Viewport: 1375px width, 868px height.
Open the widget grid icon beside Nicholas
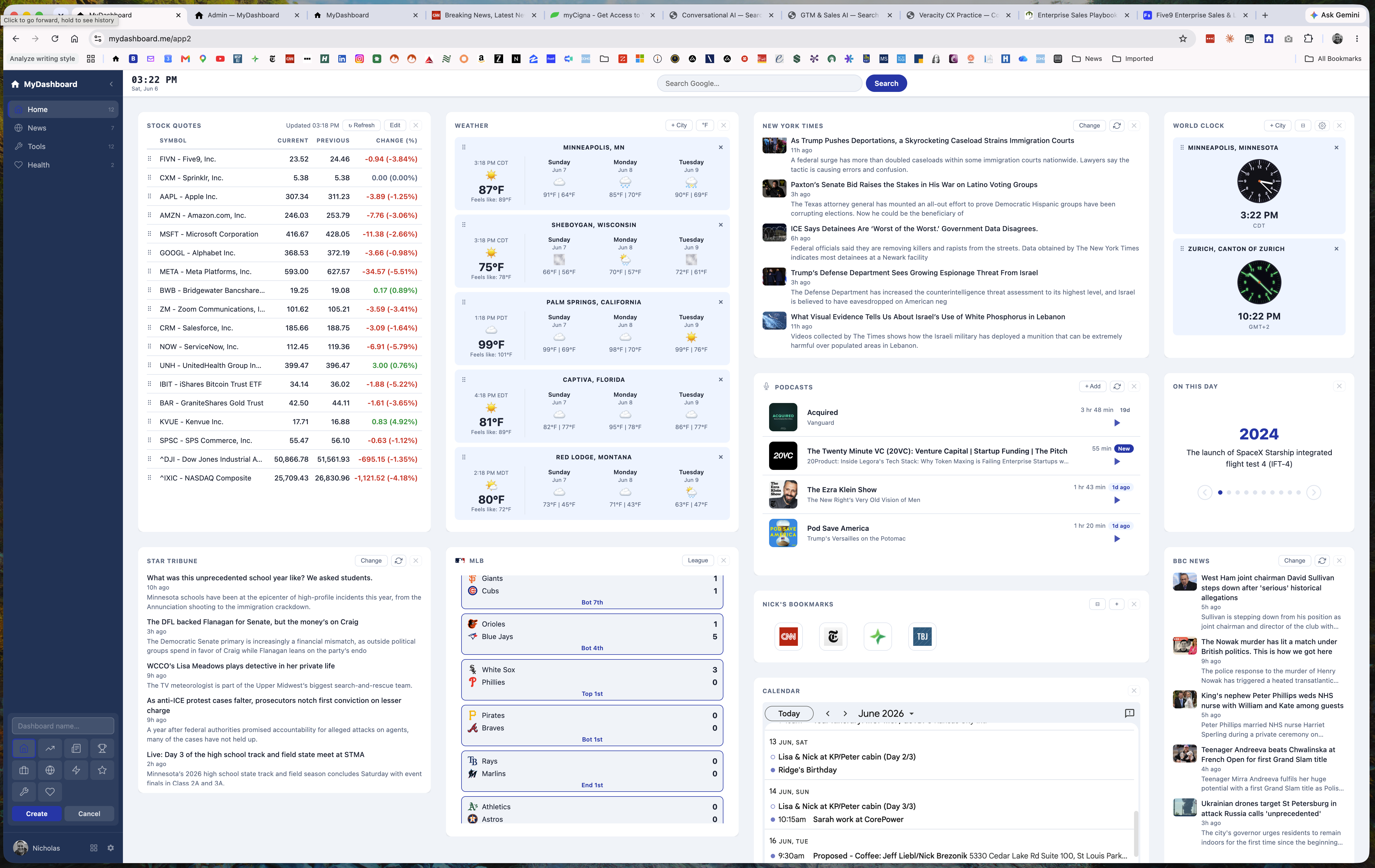(94, 848)
